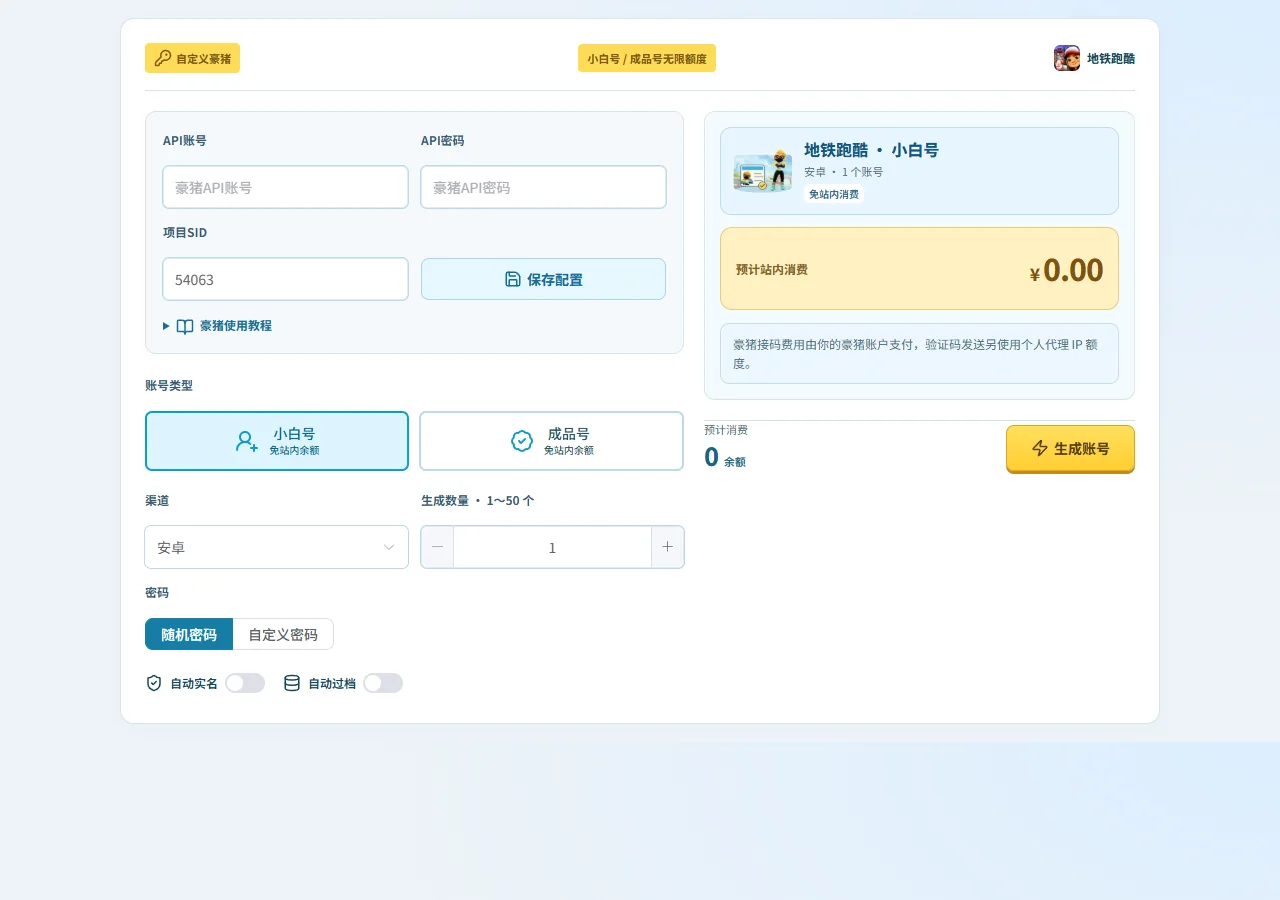Click the 0 余额 estimated consumption value
The height and width of the screenshot is (900, 1280).
pyautogui.click(x=725, y=457)
